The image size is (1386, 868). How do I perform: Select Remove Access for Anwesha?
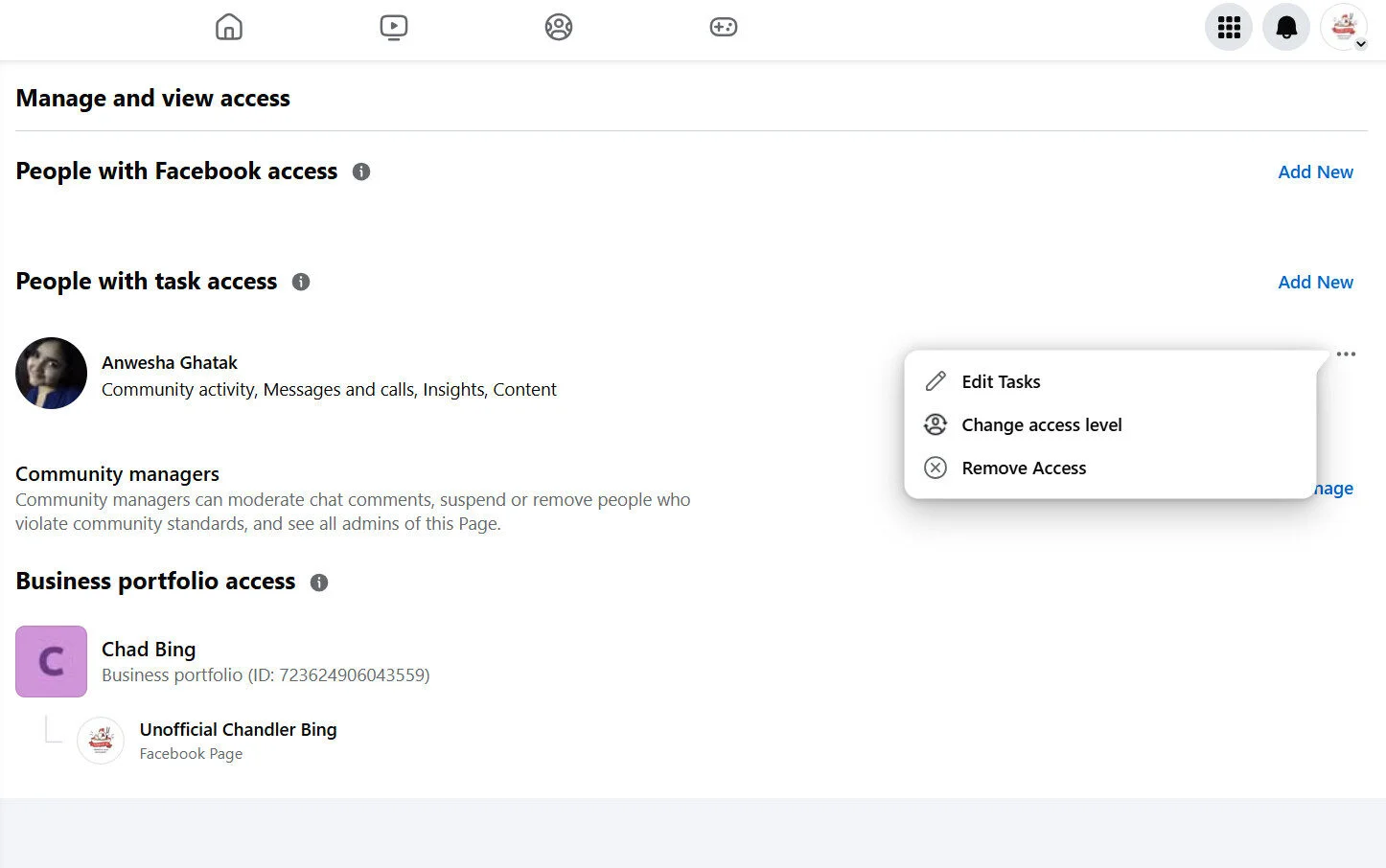[1024, 468]
